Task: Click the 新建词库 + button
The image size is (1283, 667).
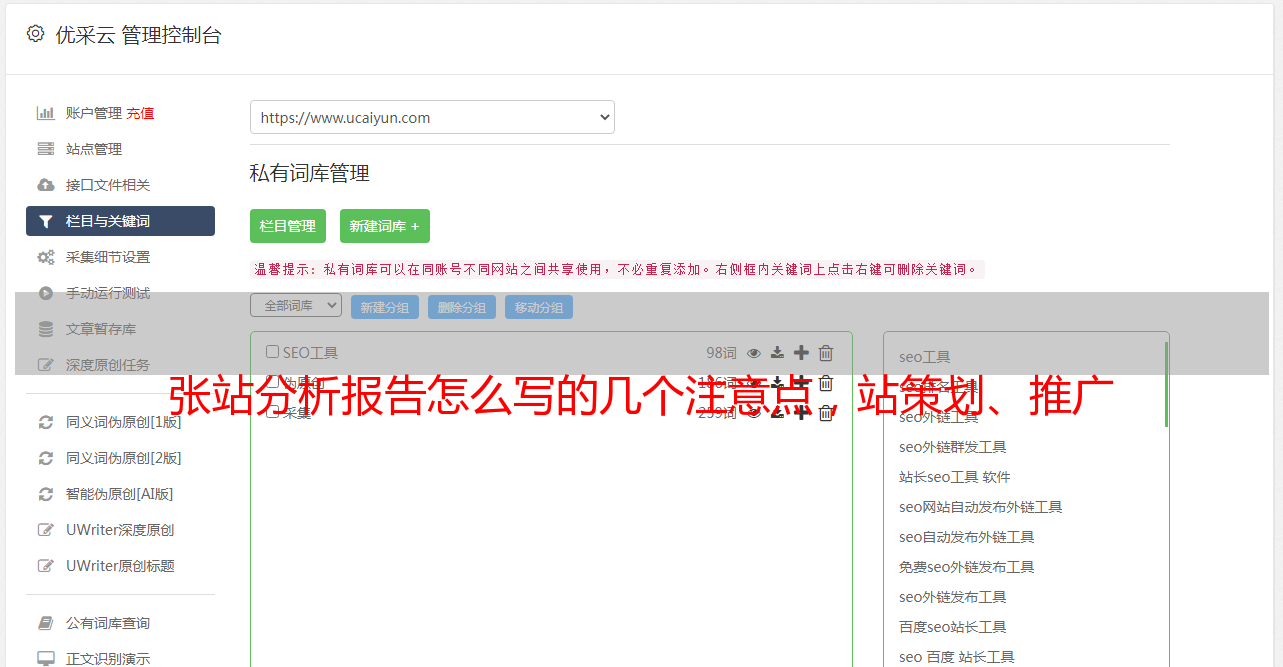Action: tap(385, 226)
